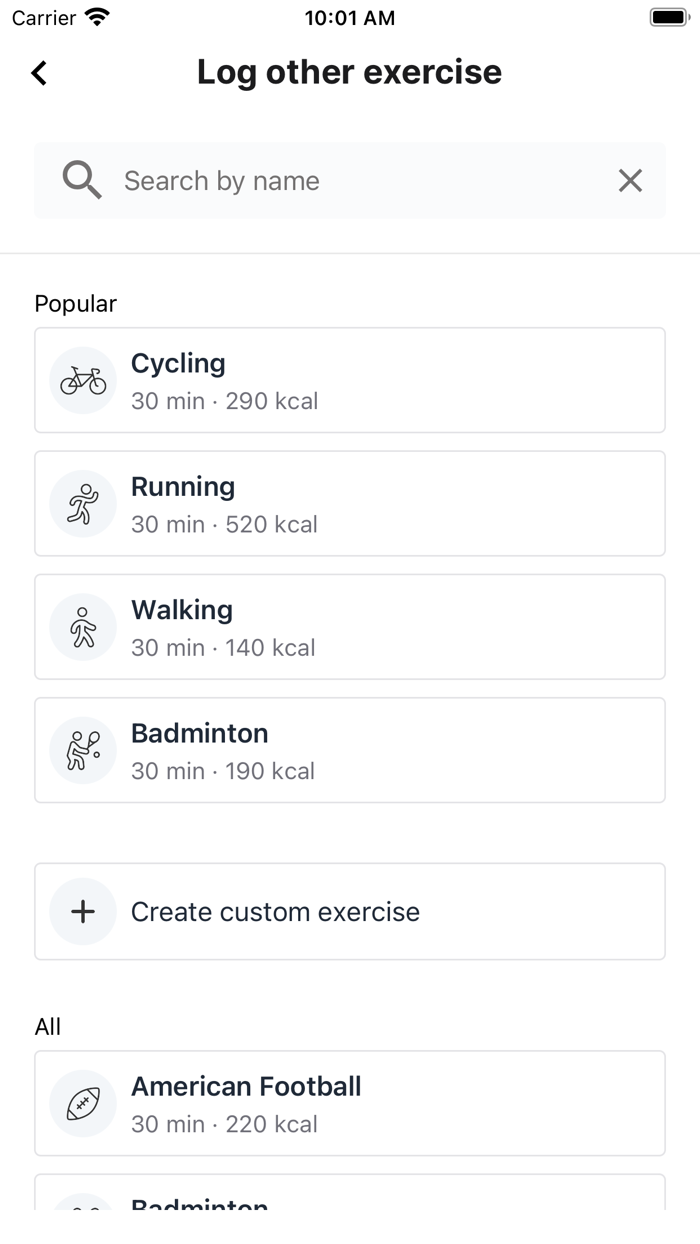
Task: Tap the magnifying glass search icon
Action: [x=82, y=181]
